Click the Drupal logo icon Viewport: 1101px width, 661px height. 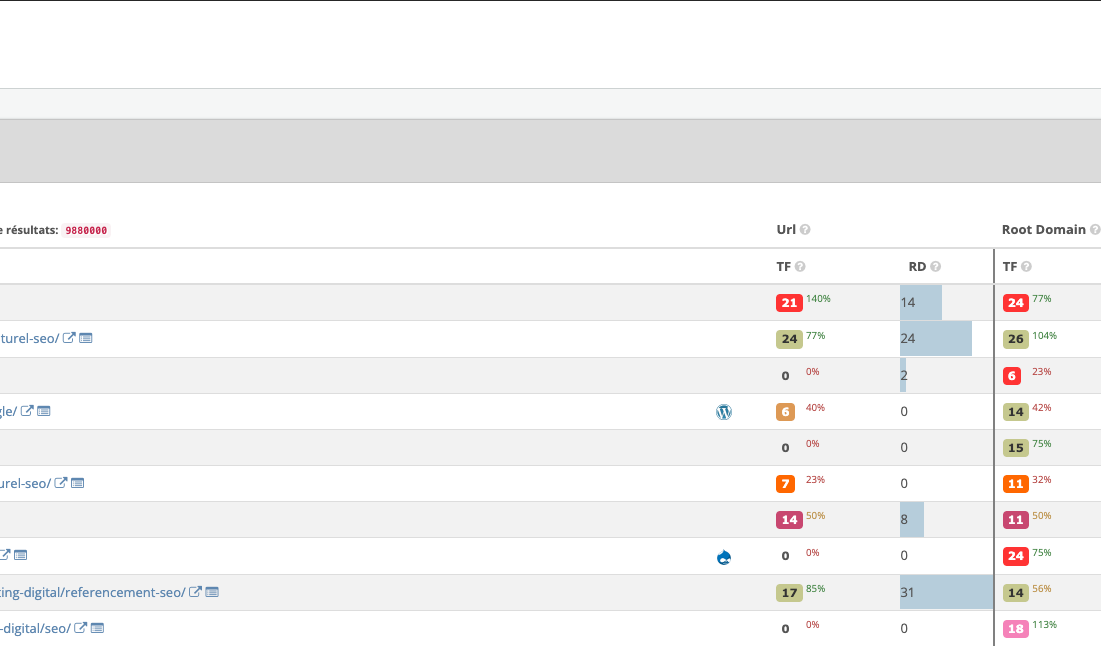[724, 557]
